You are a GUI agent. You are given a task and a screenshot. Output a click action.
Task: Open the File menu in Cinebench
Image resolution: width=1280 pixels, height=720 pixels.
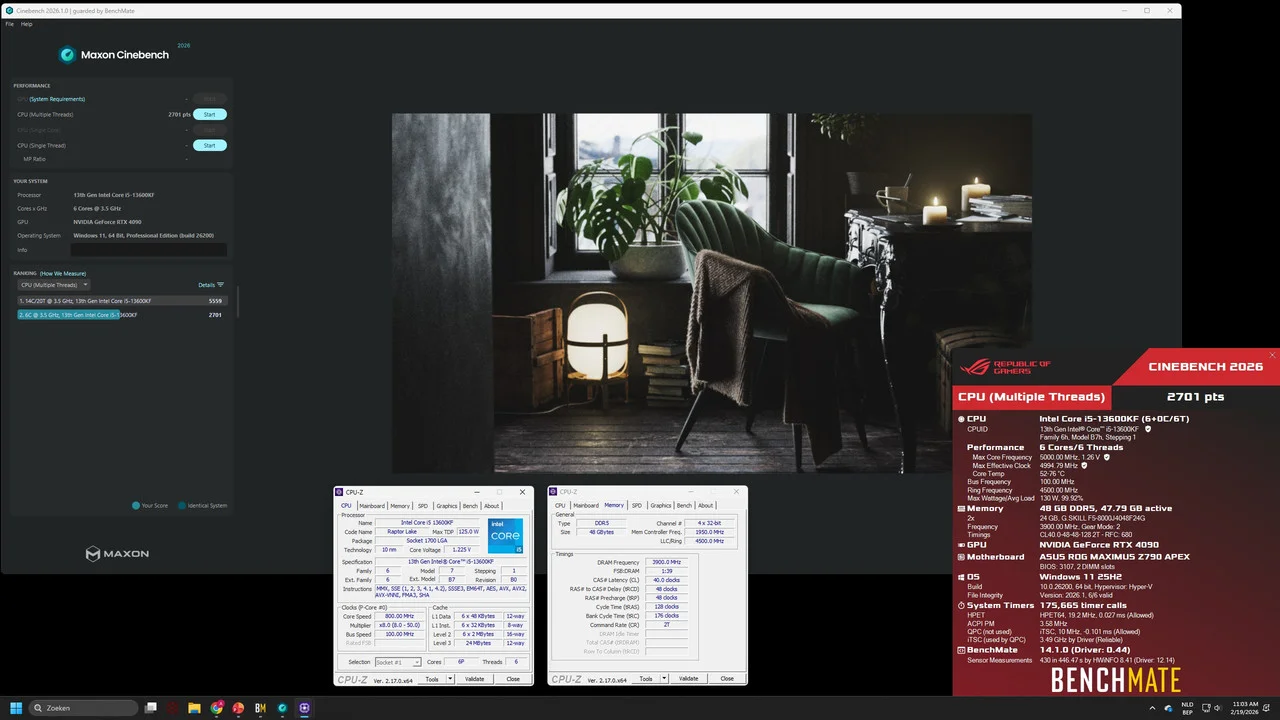point(10,24)
